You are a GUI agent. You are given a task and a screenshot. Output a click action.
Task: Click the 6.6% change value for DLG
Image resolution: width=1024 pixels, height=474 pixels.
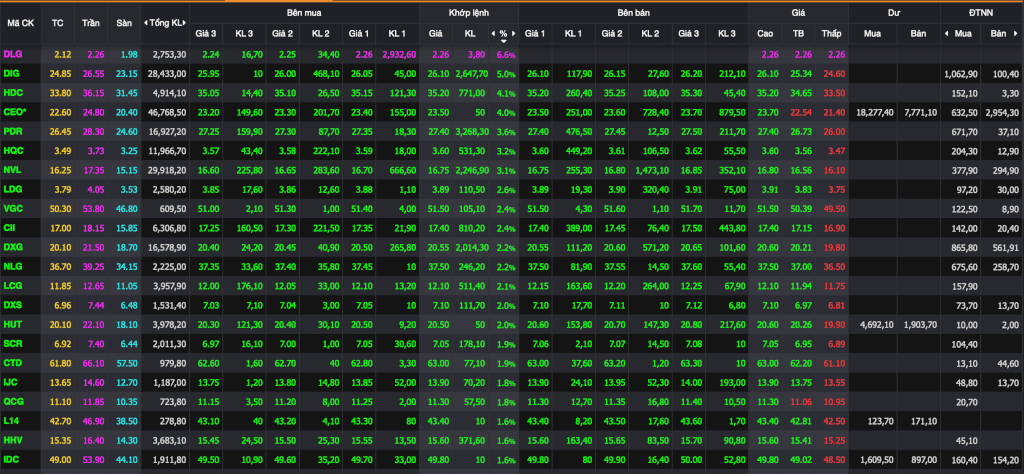tap(506, 54)
